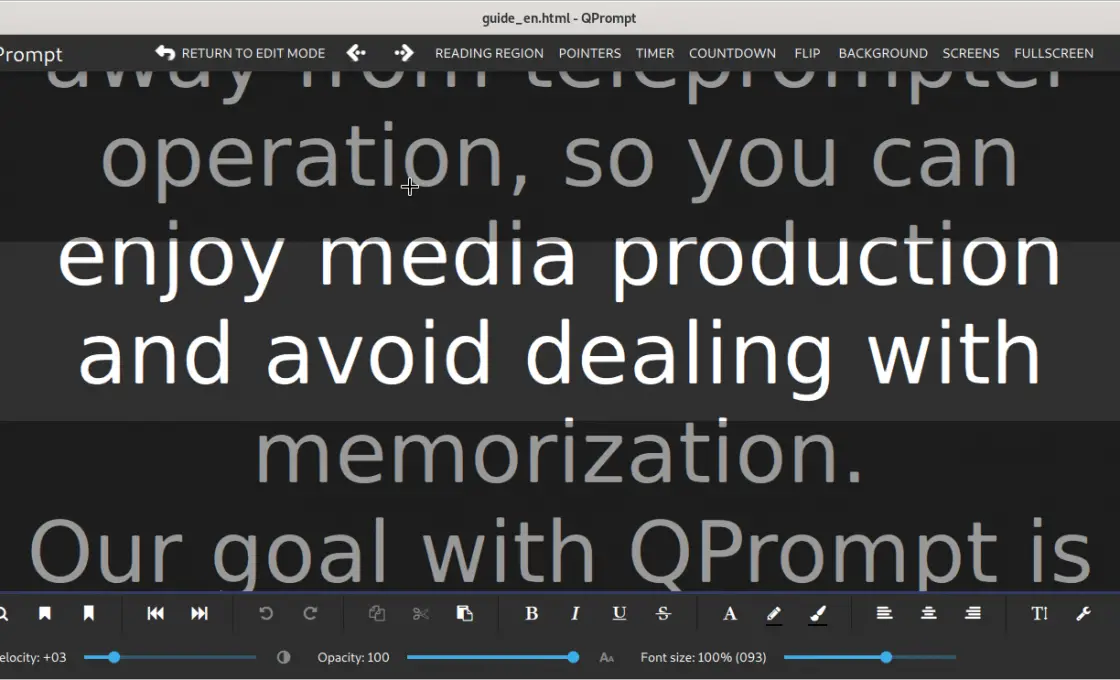Click the first bookmark marker icon
Image resolution: width=1120 pixels, height=680 pixels.
click(x=45, y=614)
